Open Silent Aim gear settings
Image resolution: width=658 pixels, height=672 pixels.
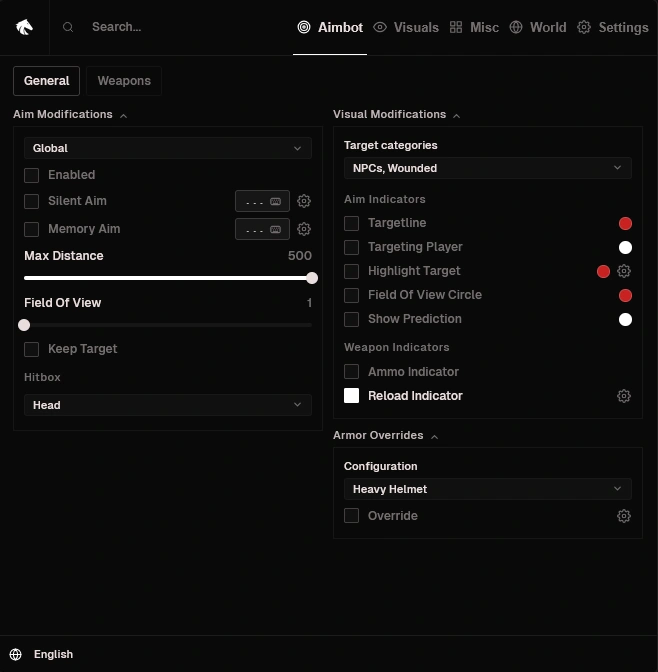click(304, 201)
